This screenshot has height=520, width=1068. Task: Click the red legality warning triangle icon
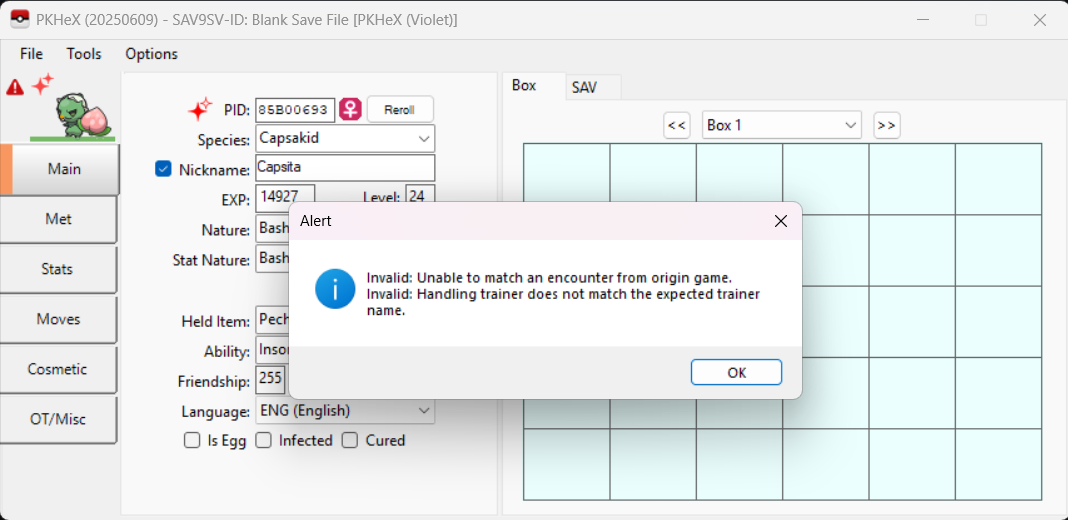pos(15,87)
